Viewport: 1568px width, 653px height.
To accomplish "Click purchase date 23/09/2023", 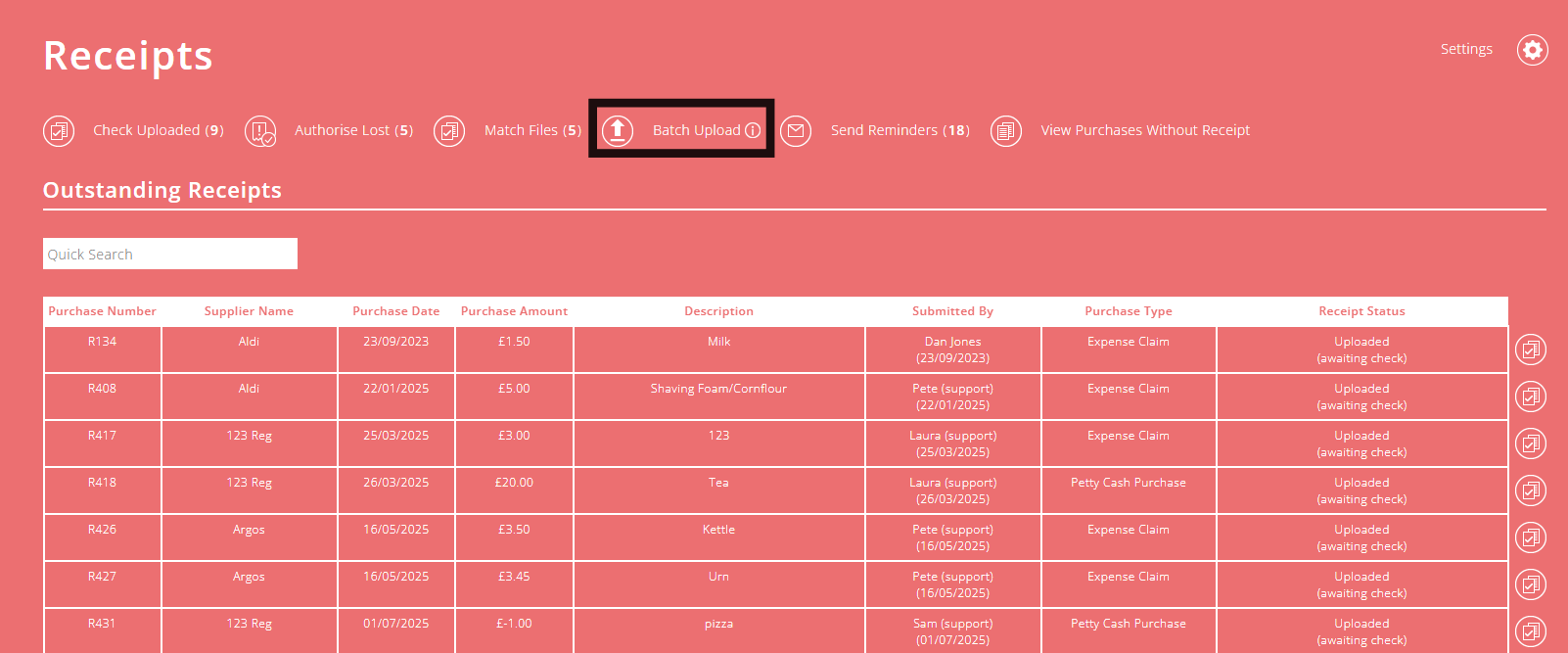I will tap(395, 342).
